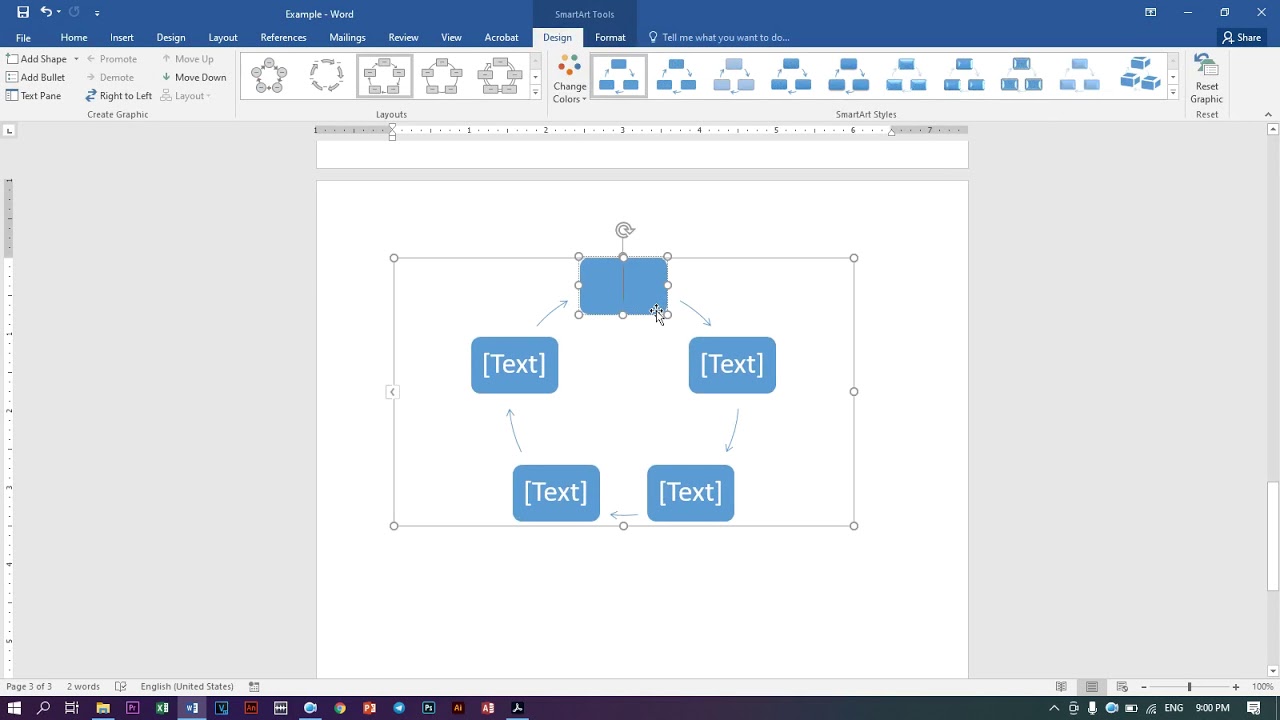Select the last 3-D SmartArt style thumbnail
This screenshot has width=1280, height=720.
(x=1139, y=76)
